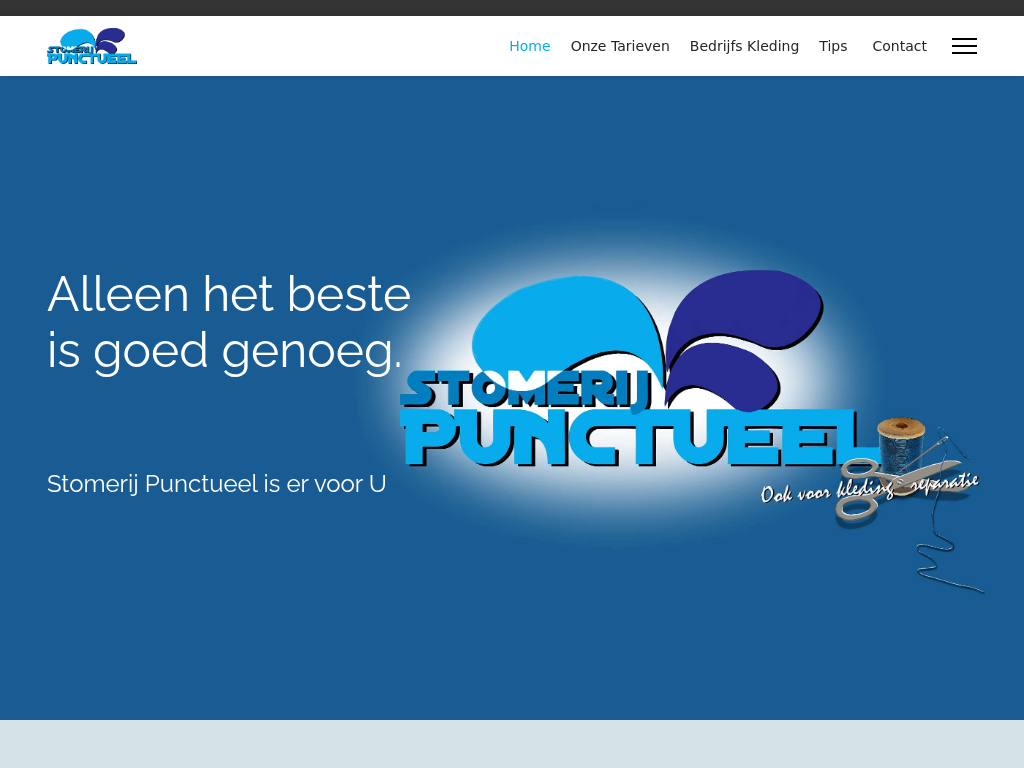1024x768 pixels.
Task: Open the Tips menu item
Action: pos(833,46)
